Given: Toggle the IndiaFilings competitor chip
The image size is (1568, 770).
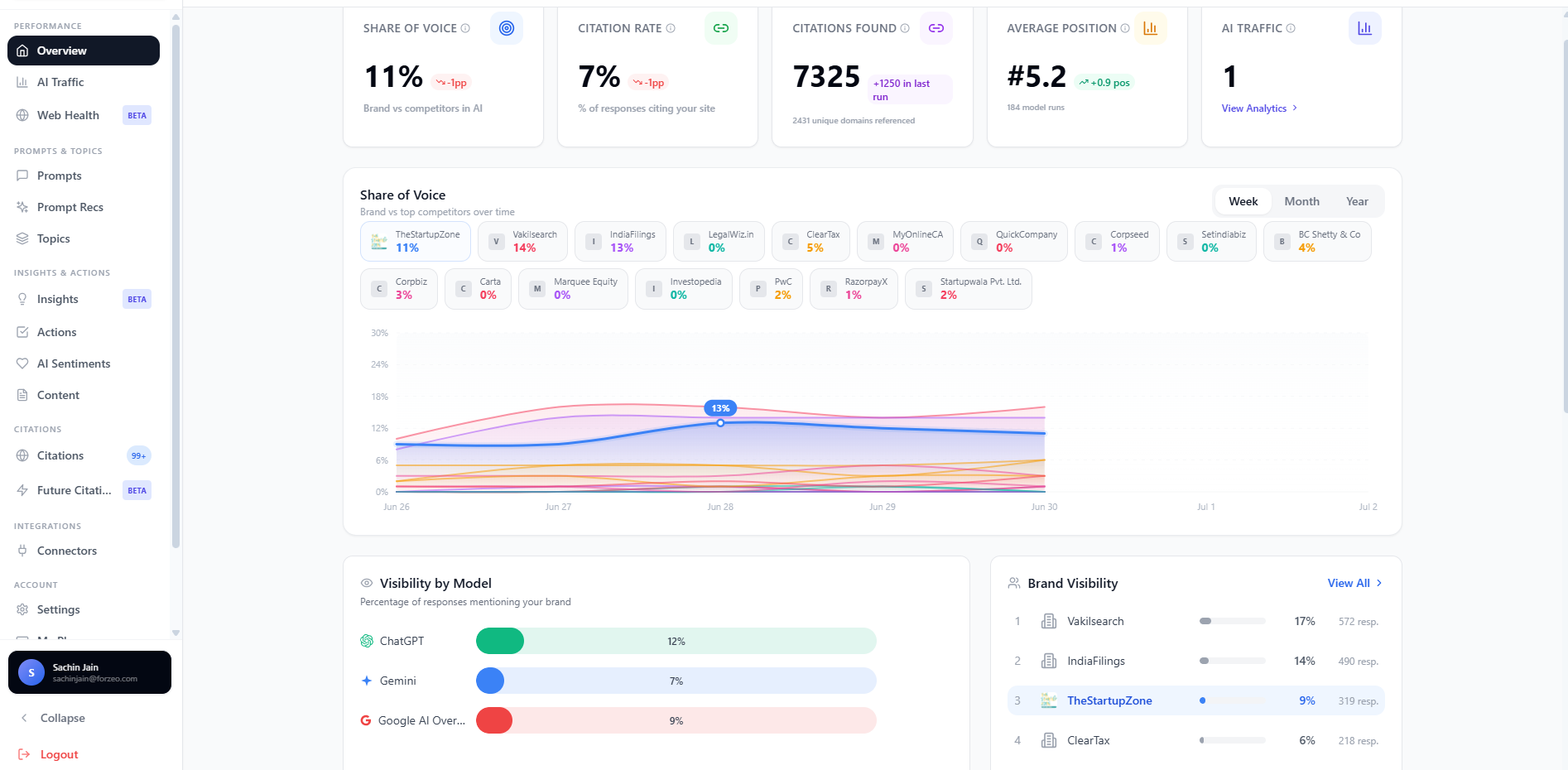Looking at the screenshot, I should coord(620,241).
